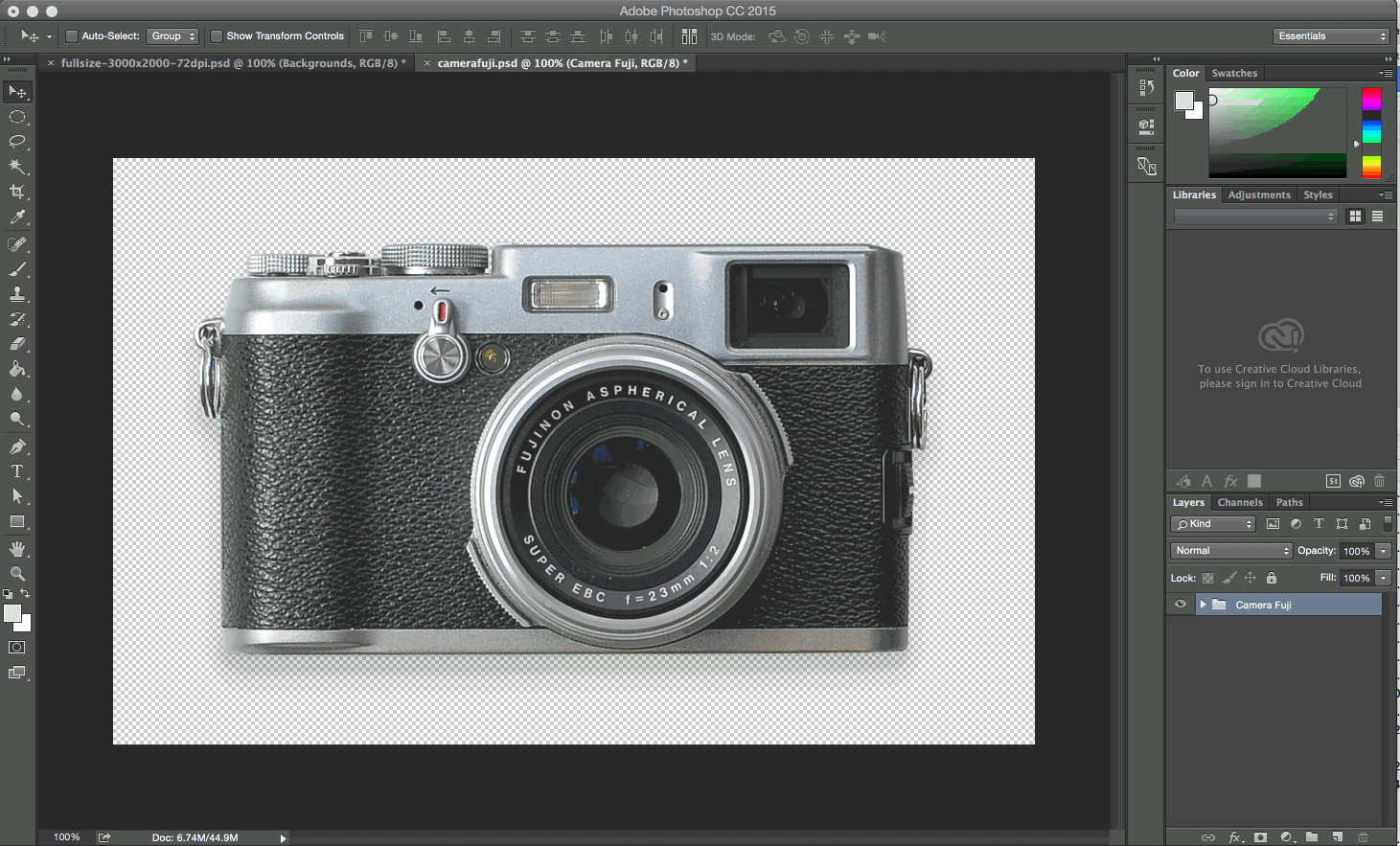Select the Eyedropper tool
The image size is (1400, 846).
point(17,217)
